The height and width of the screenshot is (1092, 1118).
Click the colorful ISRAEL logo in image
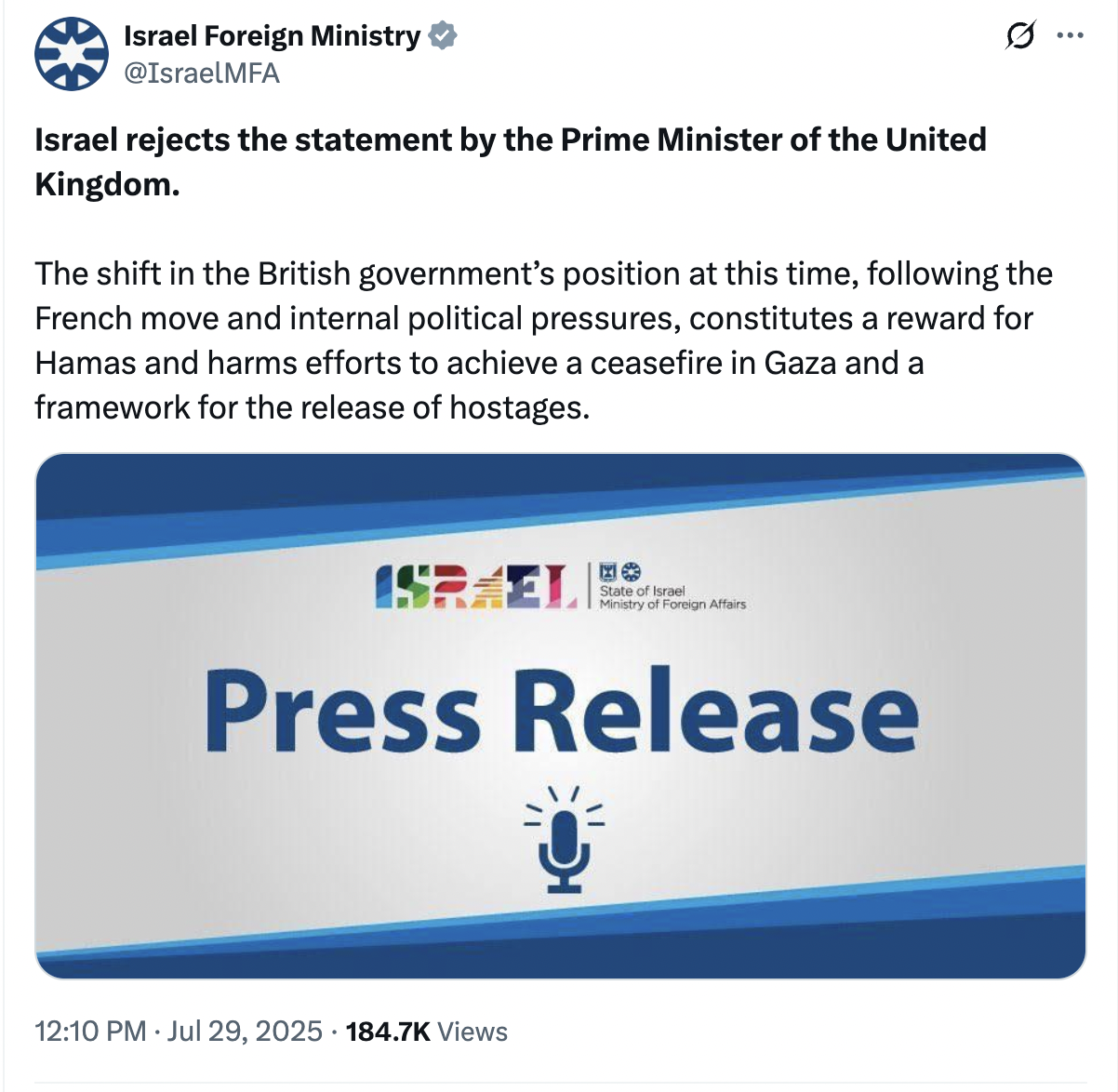tap(476, 586)
